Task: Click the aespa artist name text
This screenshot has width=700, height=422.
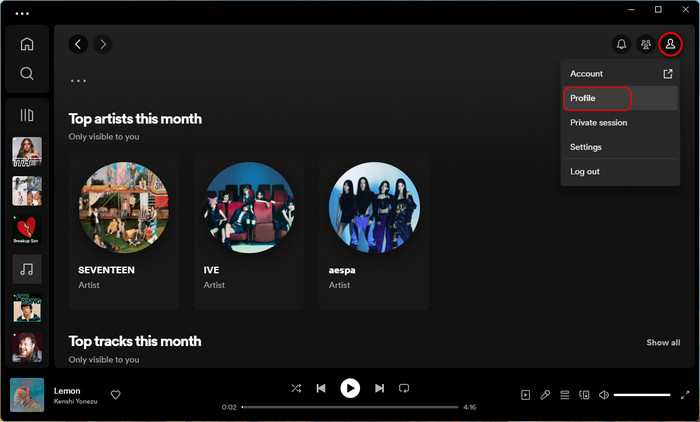Action: (342, 270)
